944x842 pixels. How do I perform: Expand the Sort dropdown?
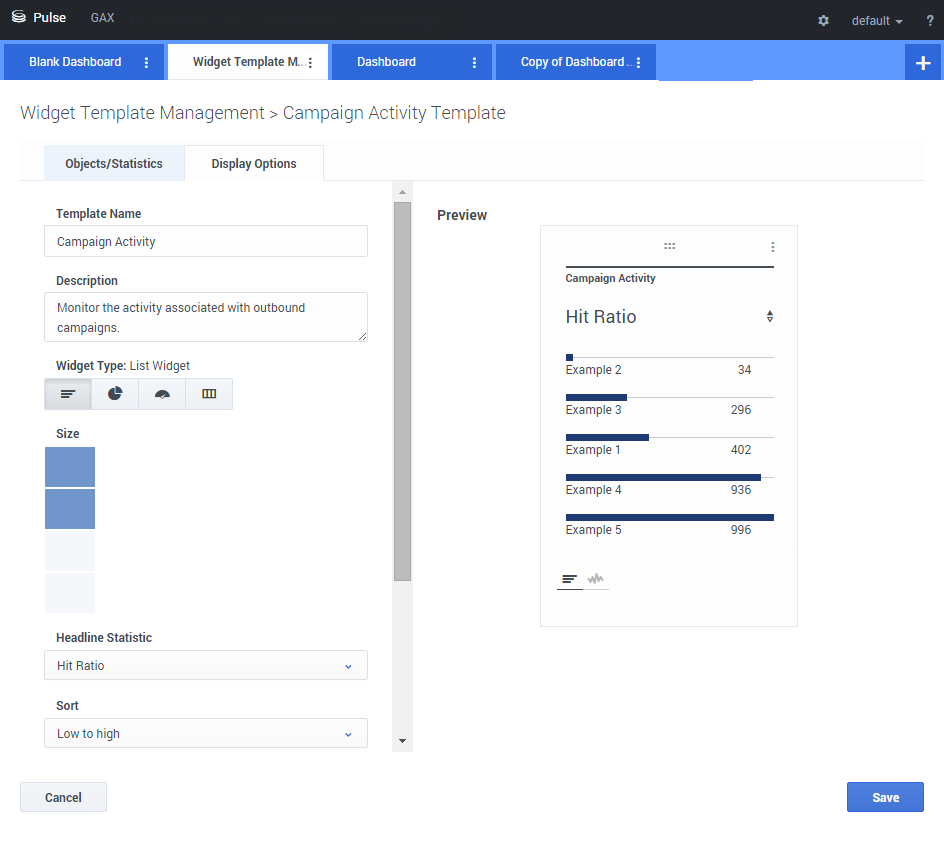[x=206, y=734]
